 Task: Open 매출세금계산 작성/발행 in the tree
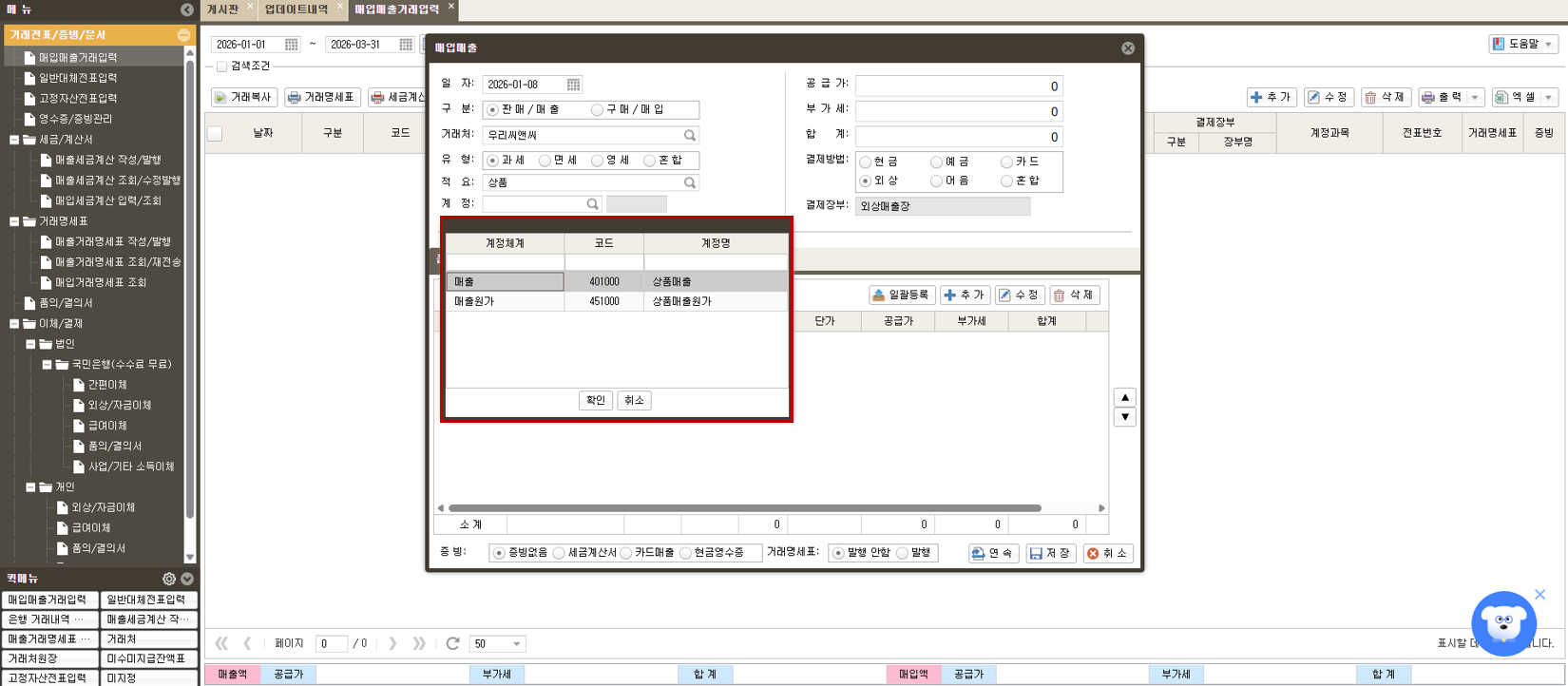(x=108, y=161)
